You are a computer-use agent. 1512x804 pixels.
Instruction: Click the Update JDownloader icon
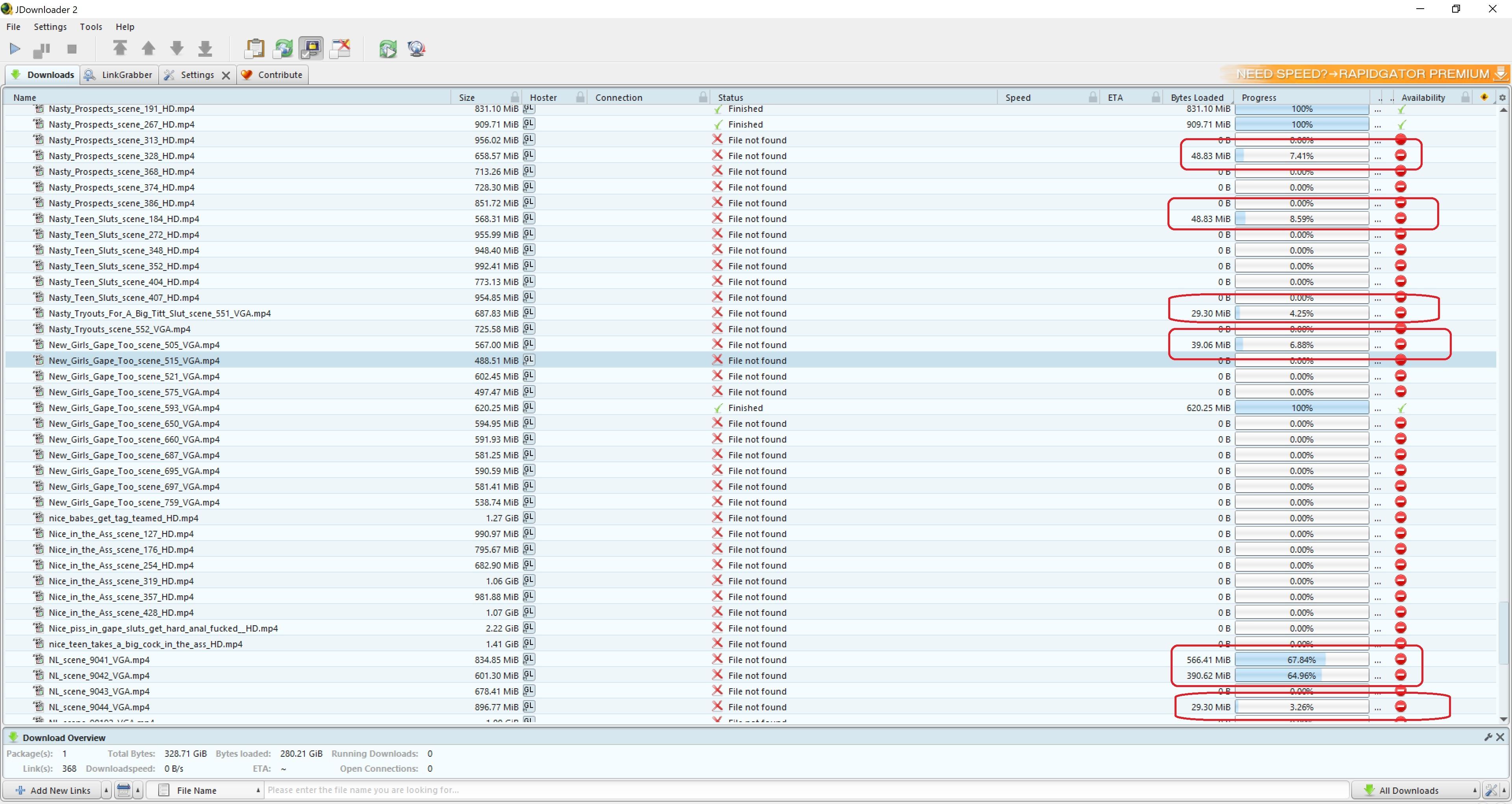pos(387,49)
